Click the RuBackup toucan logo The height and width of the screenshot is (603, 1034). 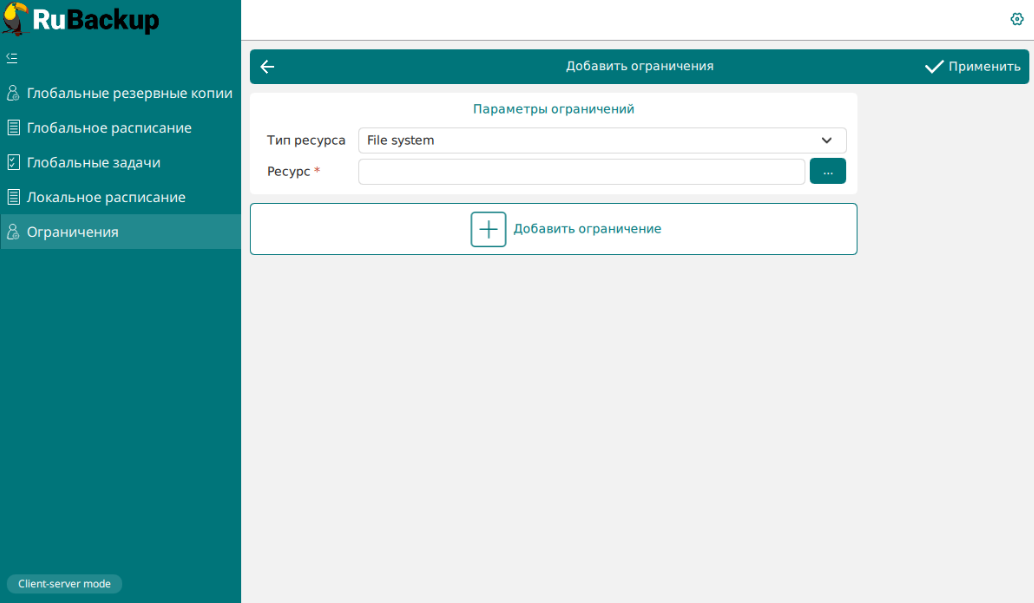(15, 18)
